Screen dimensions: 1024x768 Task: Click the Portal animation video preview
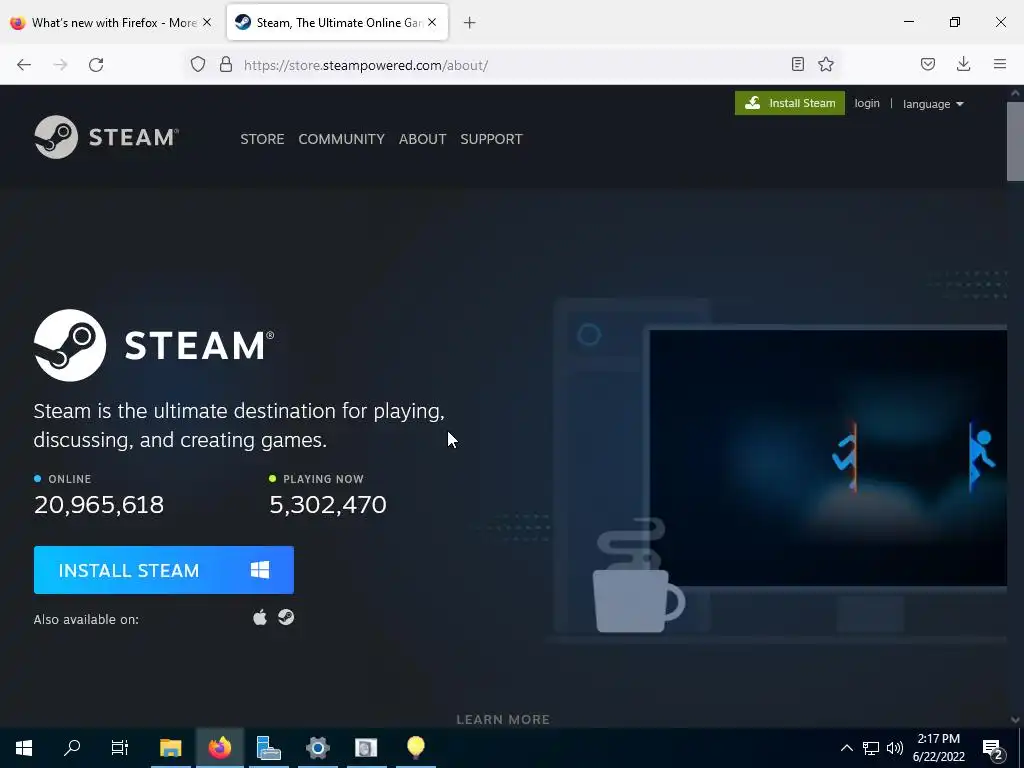click(828, 458)
